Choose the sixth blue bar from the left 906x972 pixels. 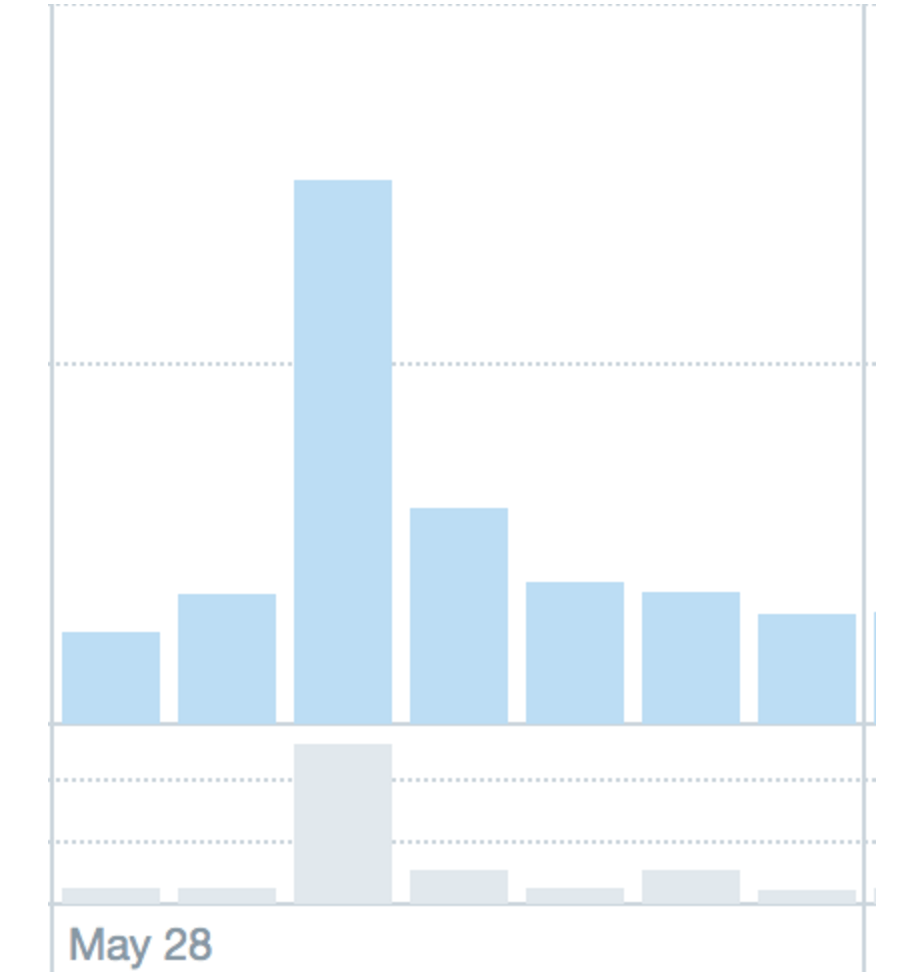click(690, 658)
